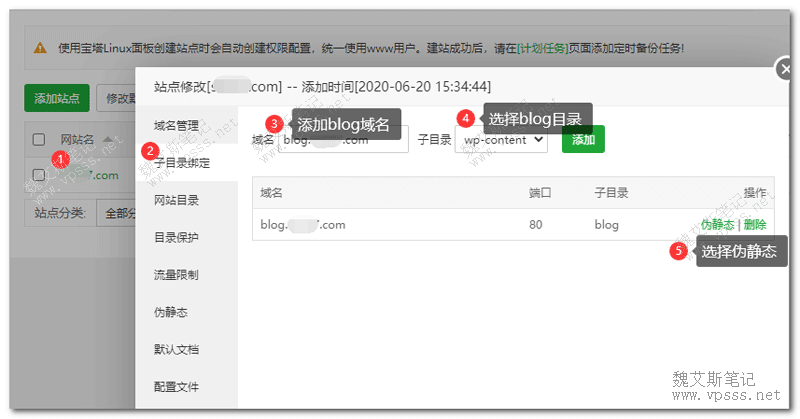Click the 端口 column header
The height and width of the screenshot is (419, 800).
(x=540, y=192)
